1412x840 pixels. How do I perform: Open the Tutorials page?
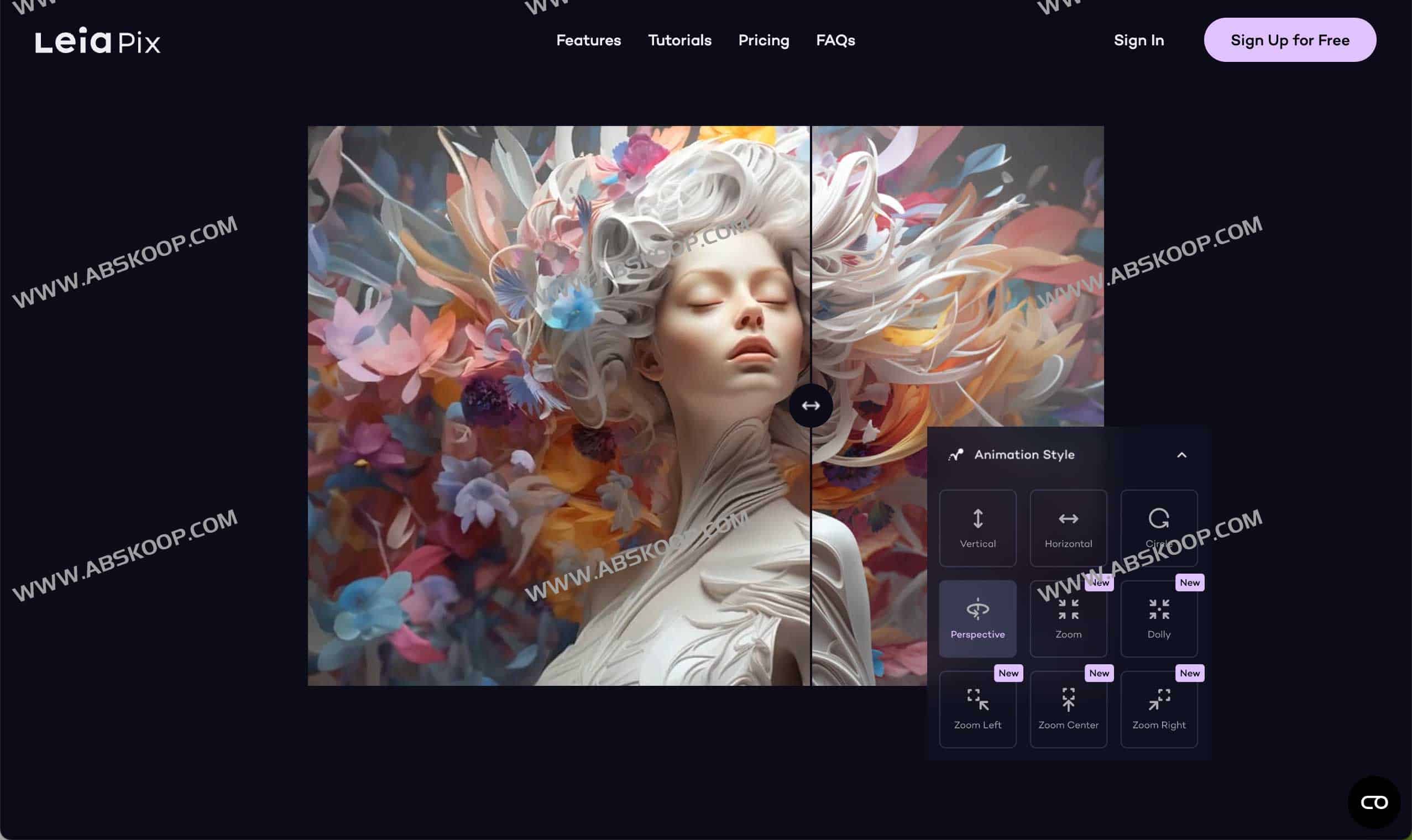pyautogui.click(x=679, y=40)
